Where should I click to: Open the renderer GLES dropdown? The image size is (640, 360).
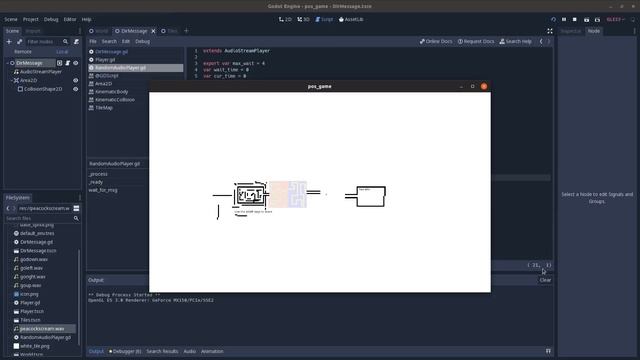pos(616,19)
